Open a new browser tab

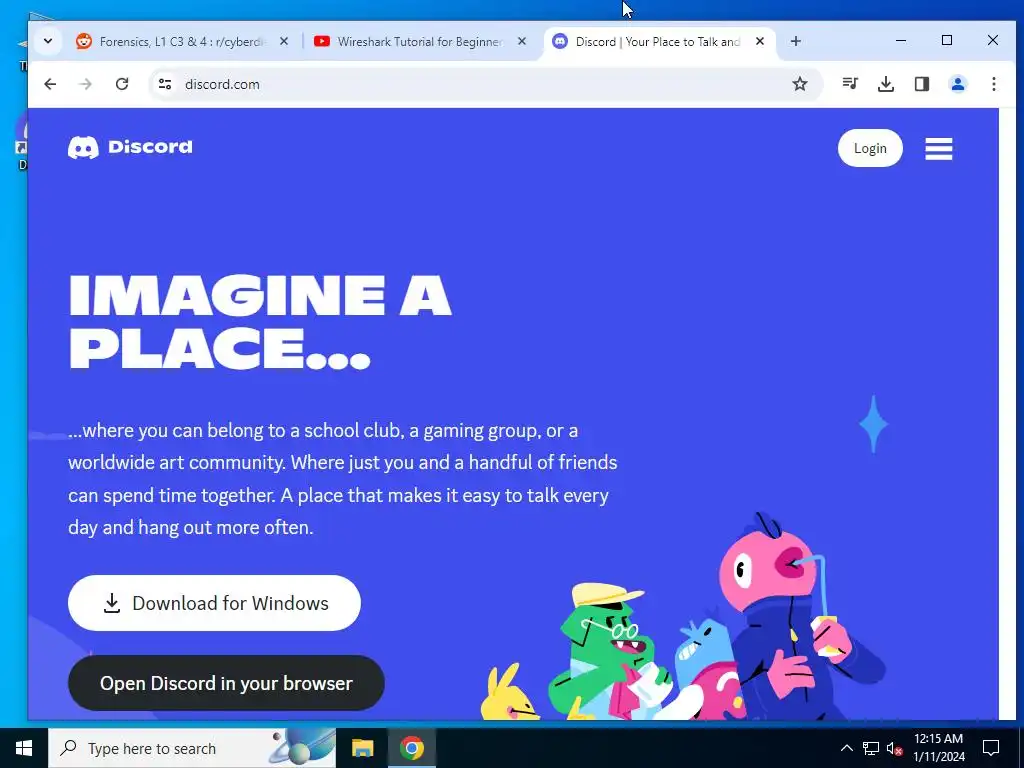795,41
